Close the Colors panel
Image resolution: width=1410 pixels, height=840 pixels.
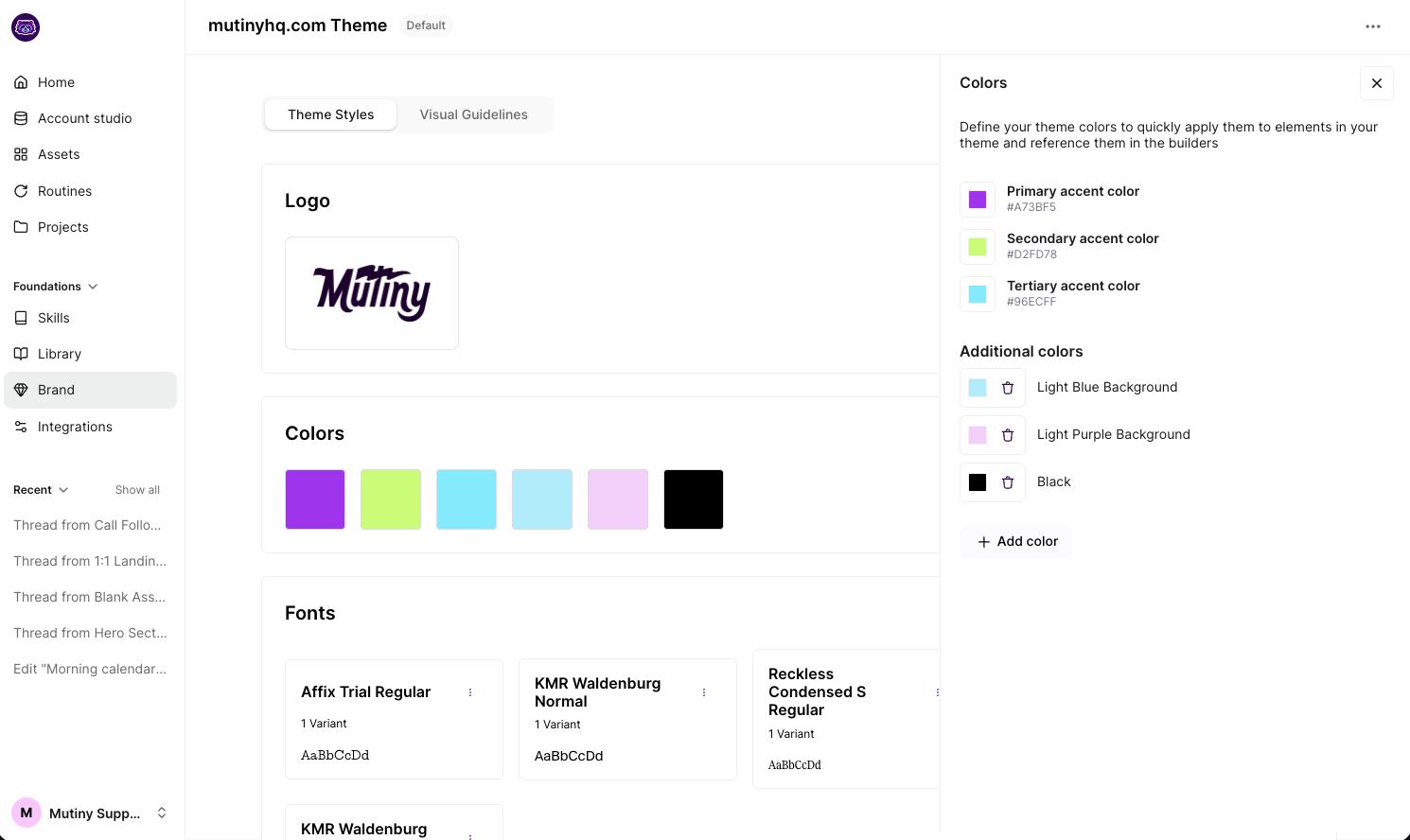(1377, 83)
